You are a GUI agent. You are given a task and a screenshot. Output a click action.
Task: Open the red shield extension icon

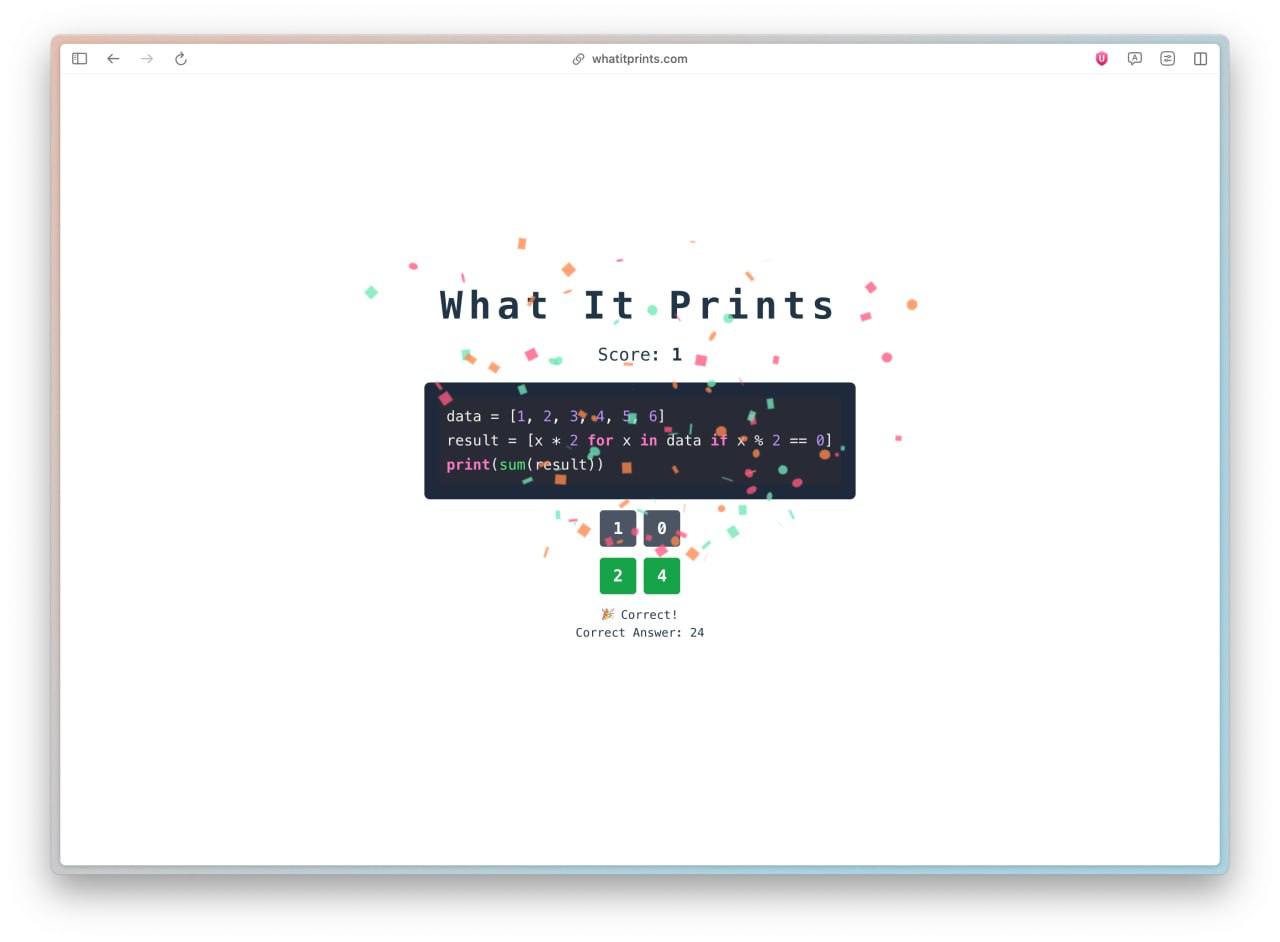point(1101,59)
